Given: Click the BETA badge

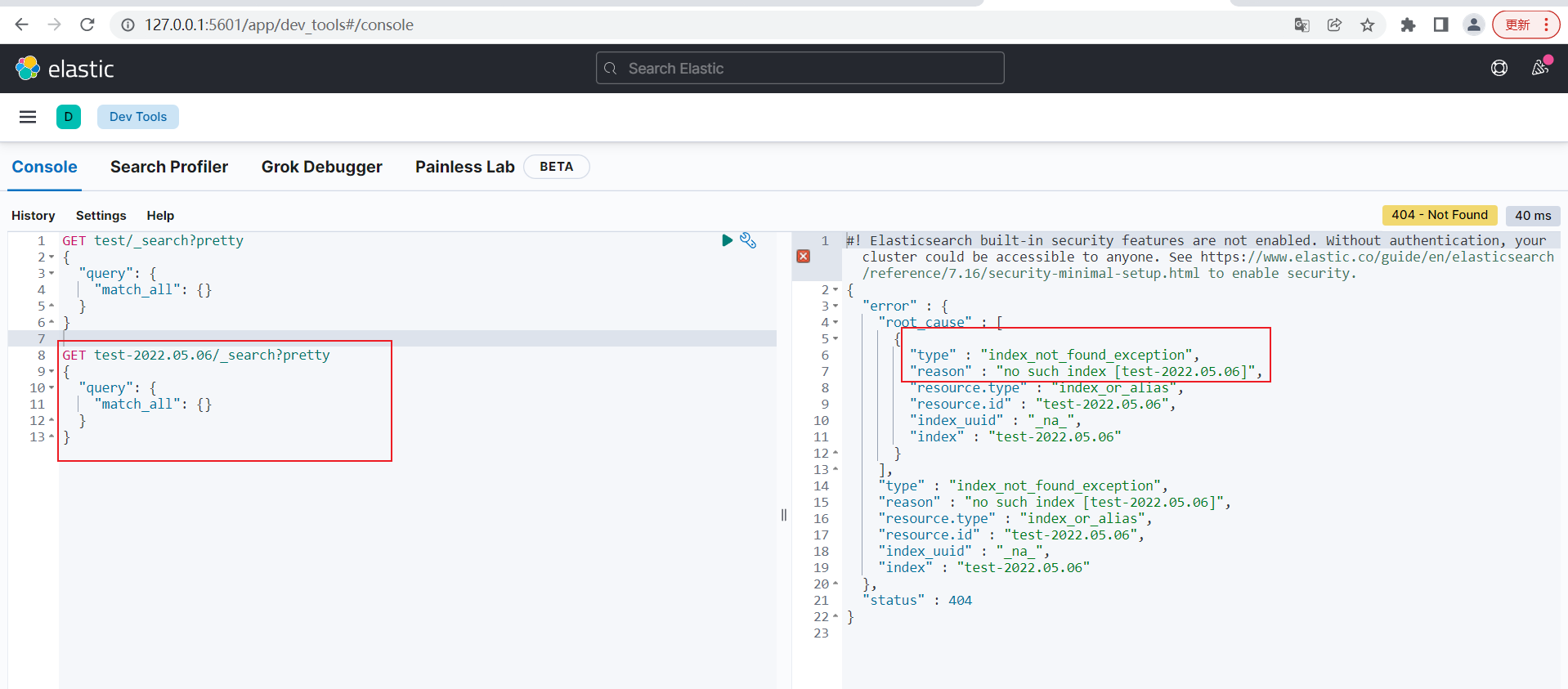Looking at the screenshot, I should click(x=557, y=167).
